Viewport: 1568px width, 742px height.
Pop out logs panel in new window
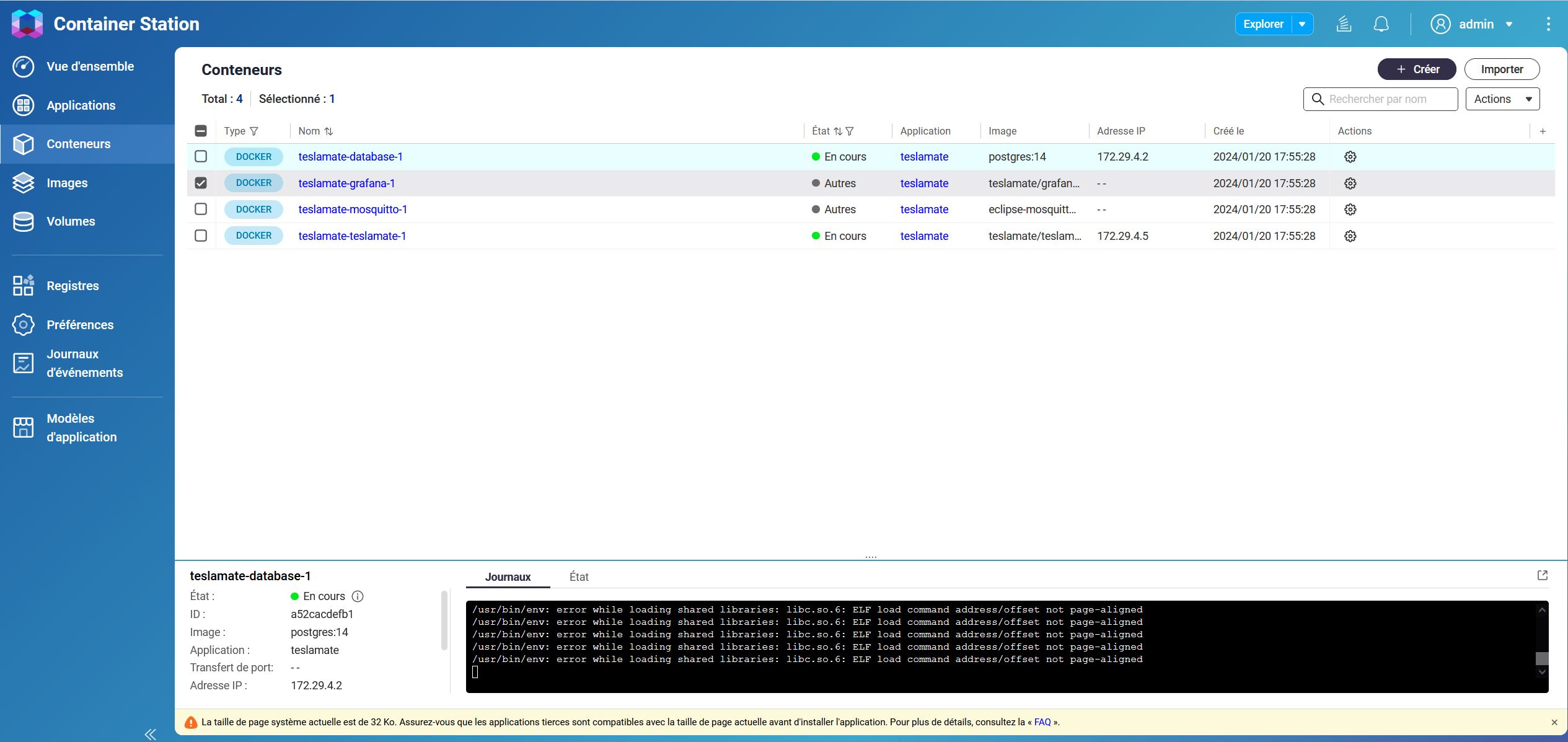pyautogui.click(x=1542, y=575)
